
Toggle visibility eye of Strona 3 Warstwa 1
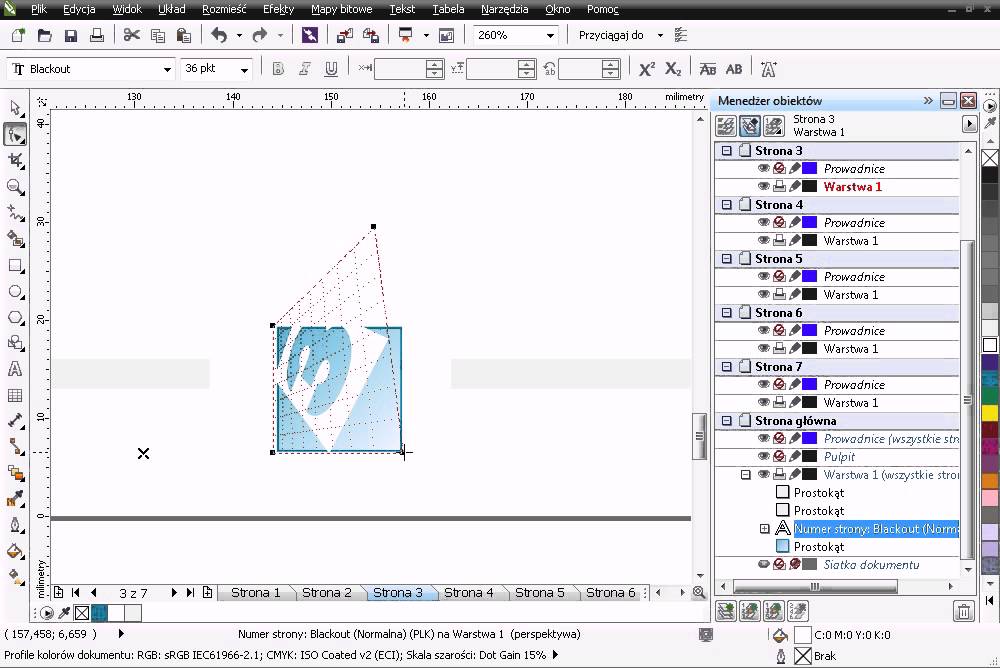[763, 186]
